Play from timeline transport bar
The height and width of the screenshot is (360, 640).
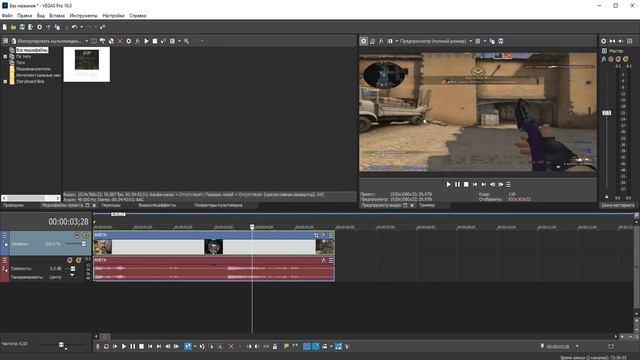(124, 347)
